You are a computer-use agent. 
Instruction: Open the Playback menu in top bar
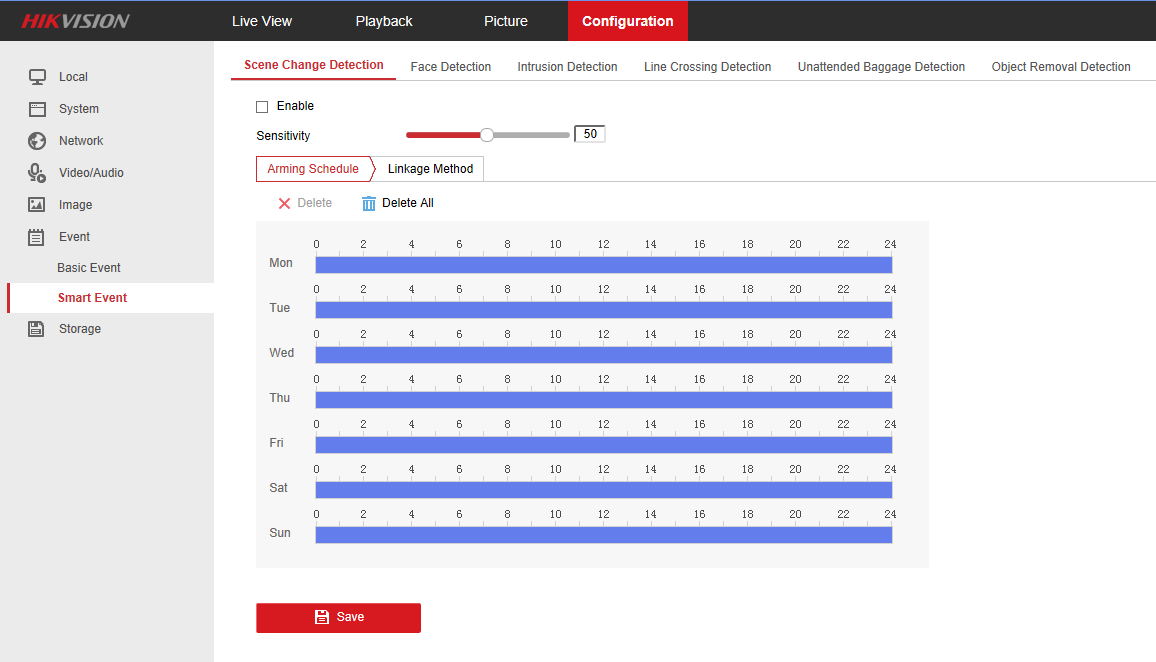click(x=384, y=21)
